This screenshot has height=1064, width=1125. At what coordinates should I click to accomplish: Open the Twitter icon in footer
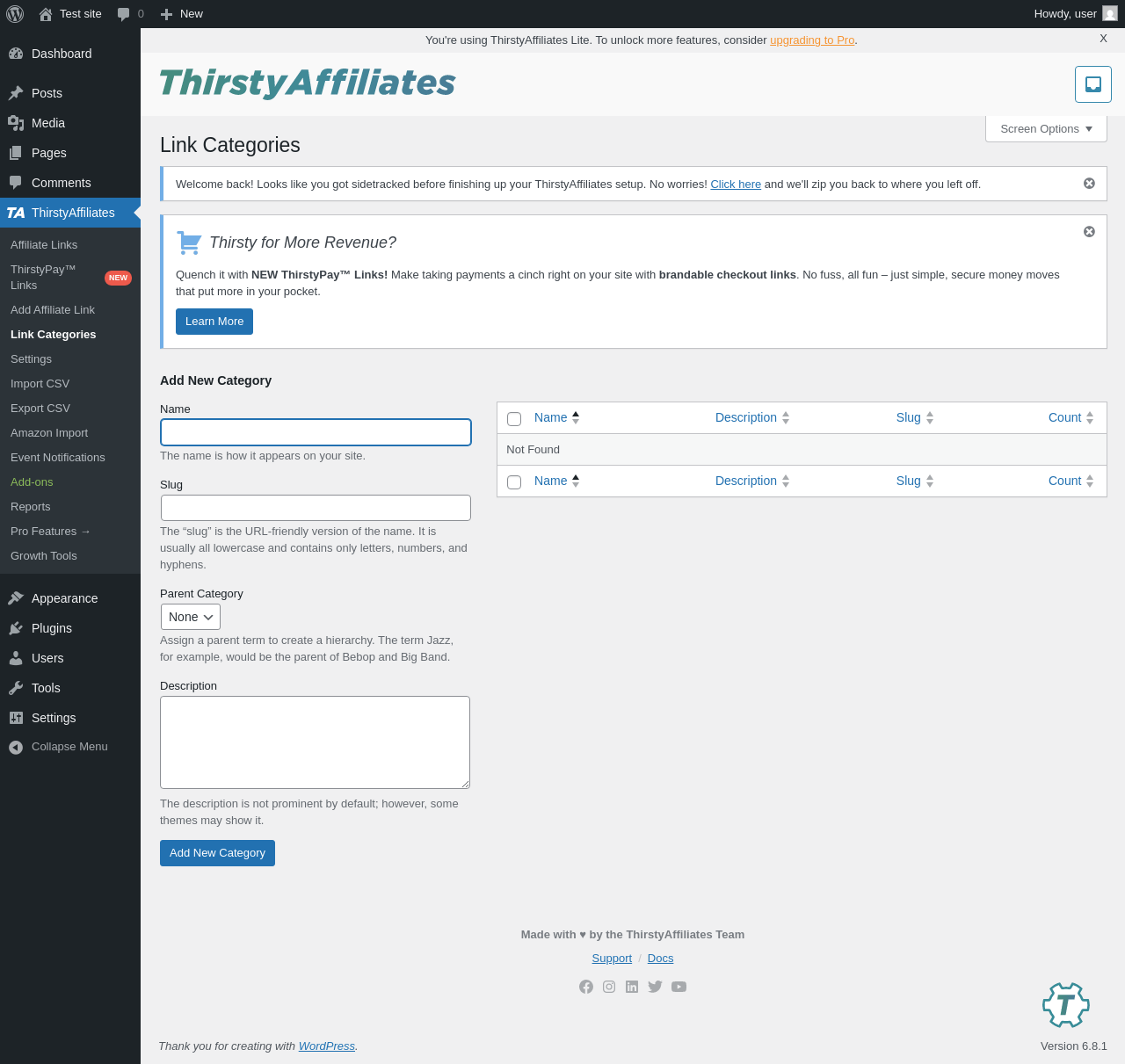coord(655,987)
